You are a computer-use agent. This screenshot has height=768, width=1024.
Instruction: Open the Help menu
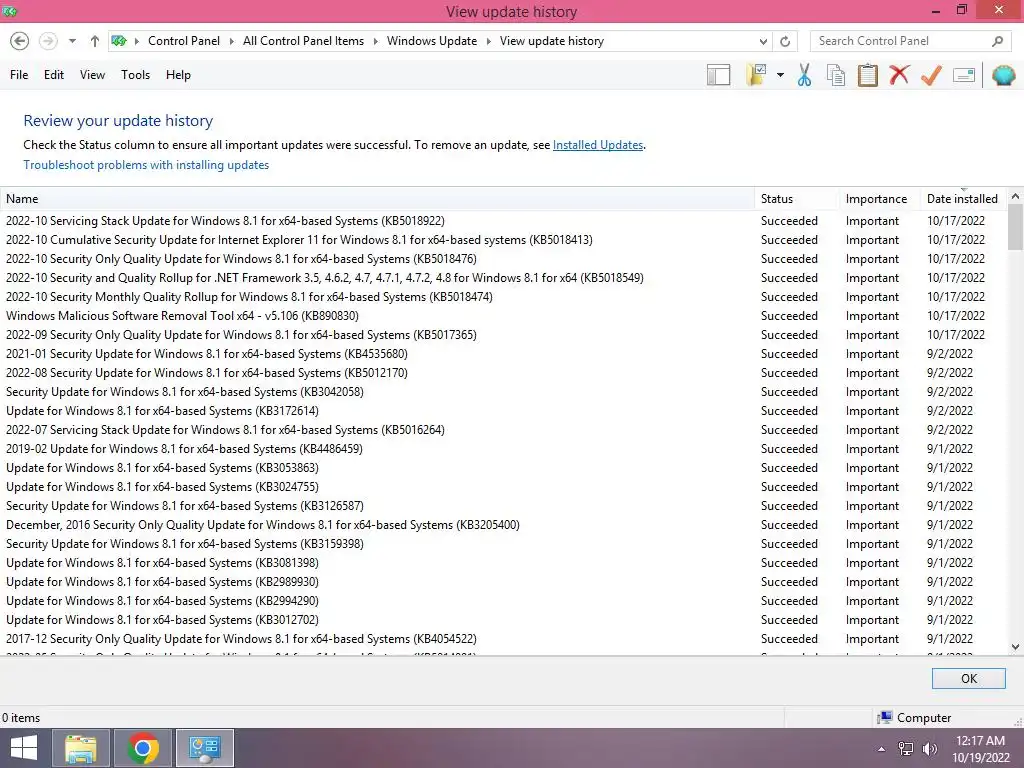pos(178,75)
